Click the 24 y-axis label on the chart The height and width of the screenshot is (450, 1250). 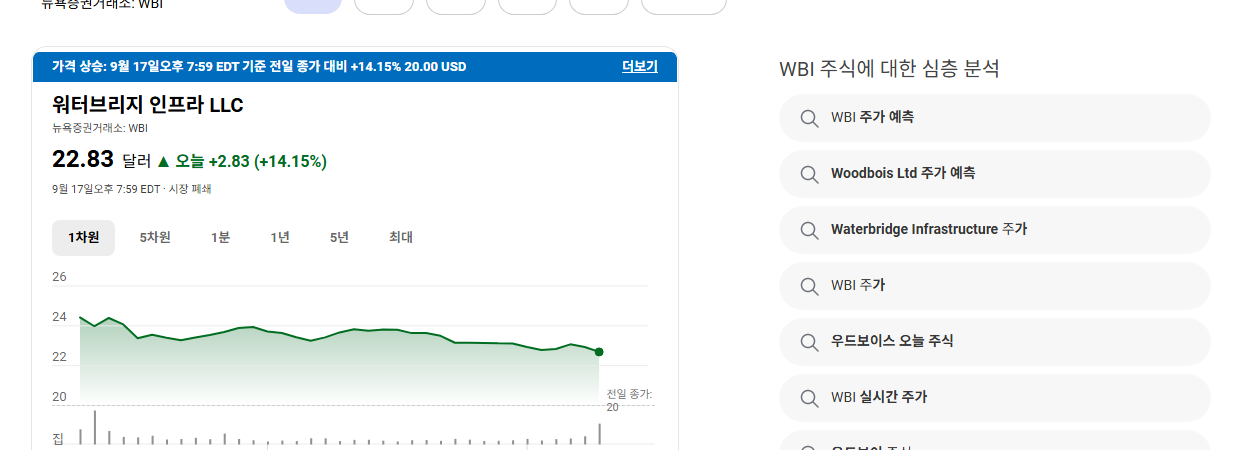(x=59, y=317)
